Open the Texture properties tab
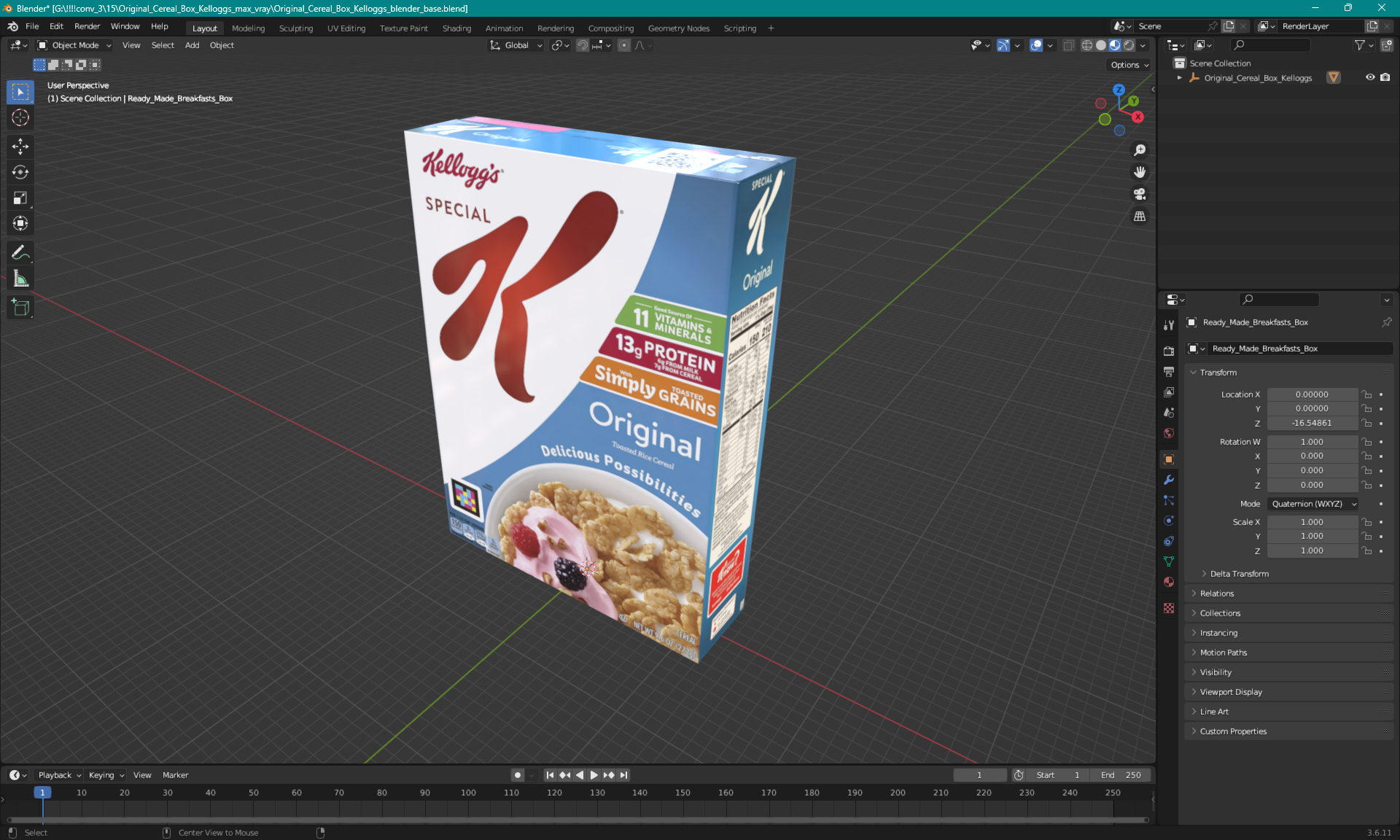The width and height of the screenshot is (1400, 840). tap(1169, 608)
